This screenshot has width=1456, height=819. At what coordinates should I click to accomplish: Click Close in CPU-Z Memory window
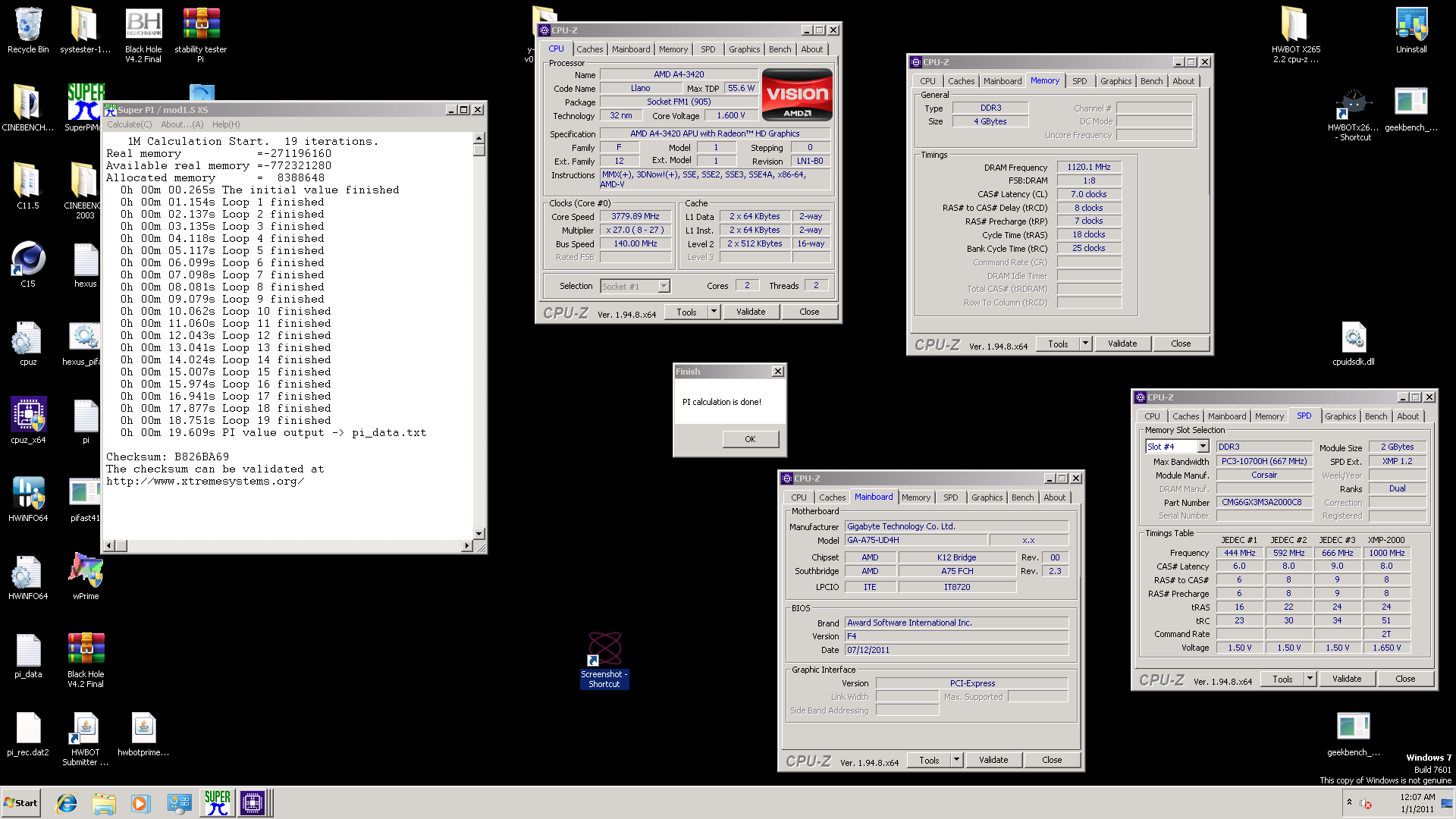1181,344
